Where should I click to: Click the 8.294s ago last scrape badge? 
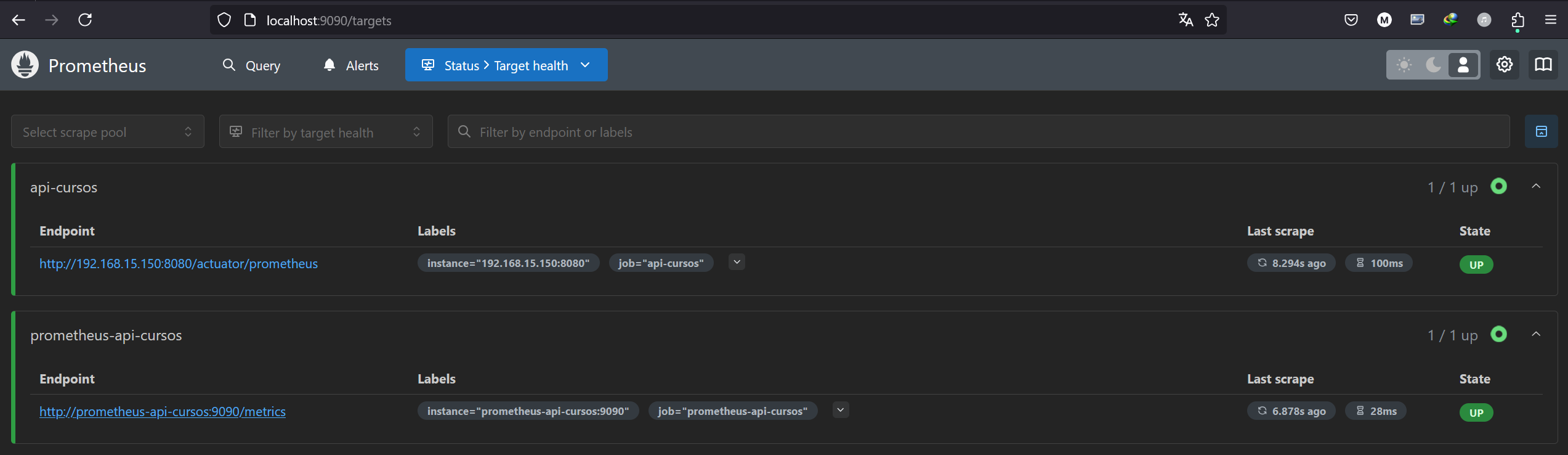(1291, 263)
